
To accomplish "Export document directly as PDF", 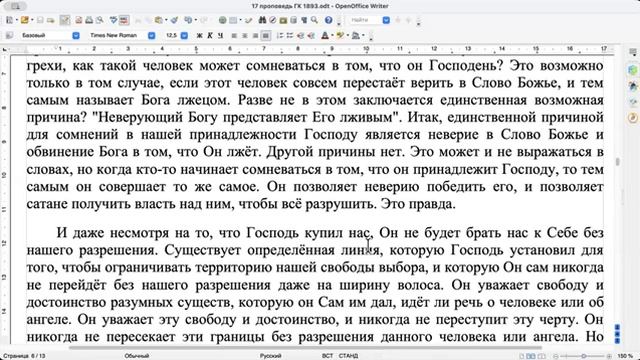I will [78, 20].
